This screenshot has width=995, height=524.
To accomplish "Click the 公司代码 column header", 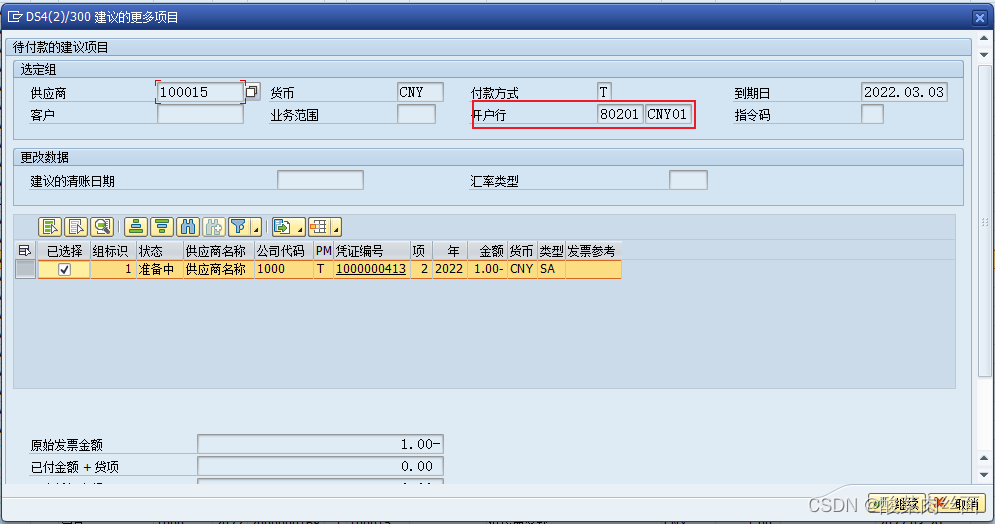I will tap(284, 251).
